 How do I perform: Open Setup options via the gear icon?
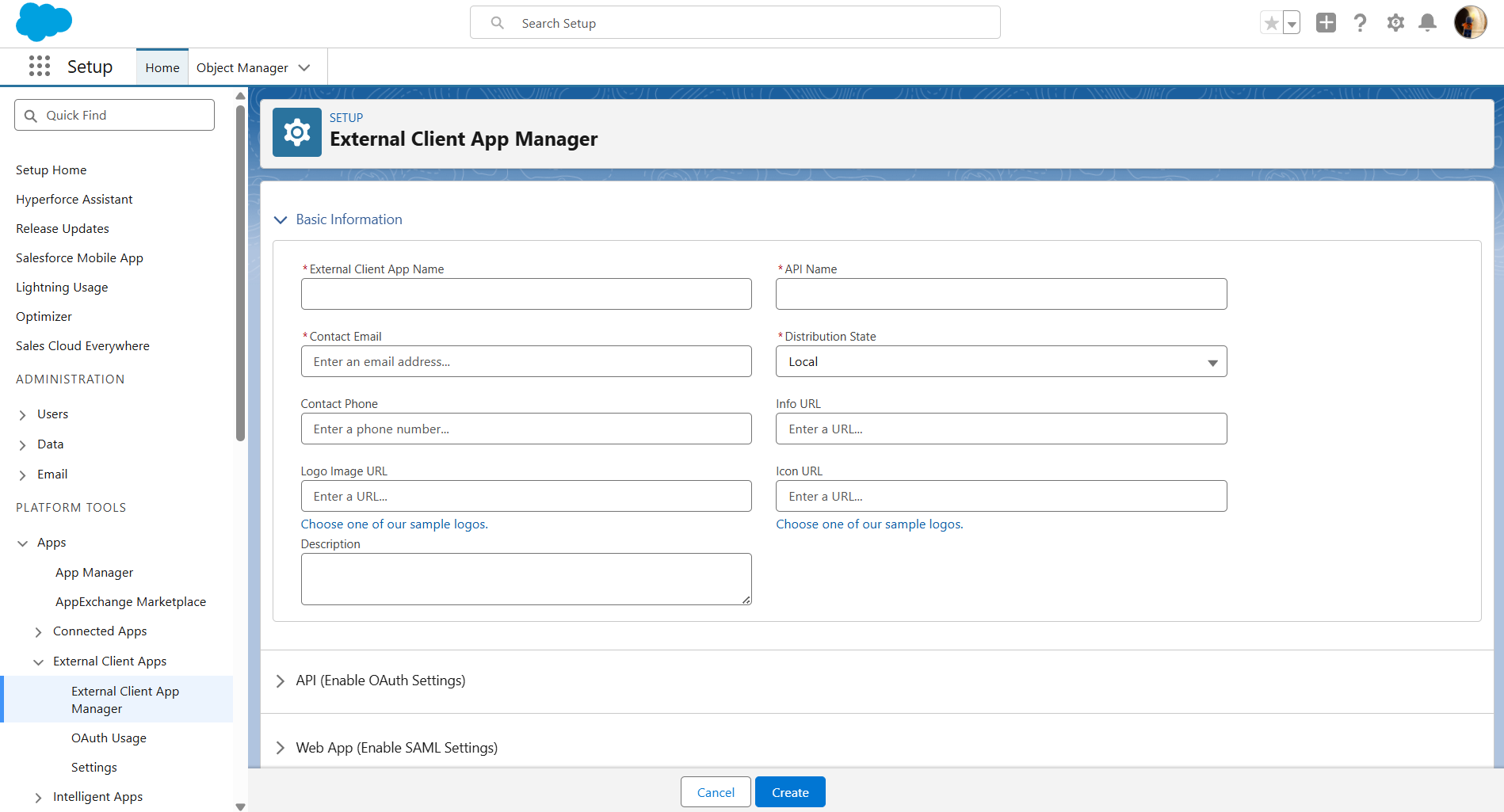(x=1395, y=23)
